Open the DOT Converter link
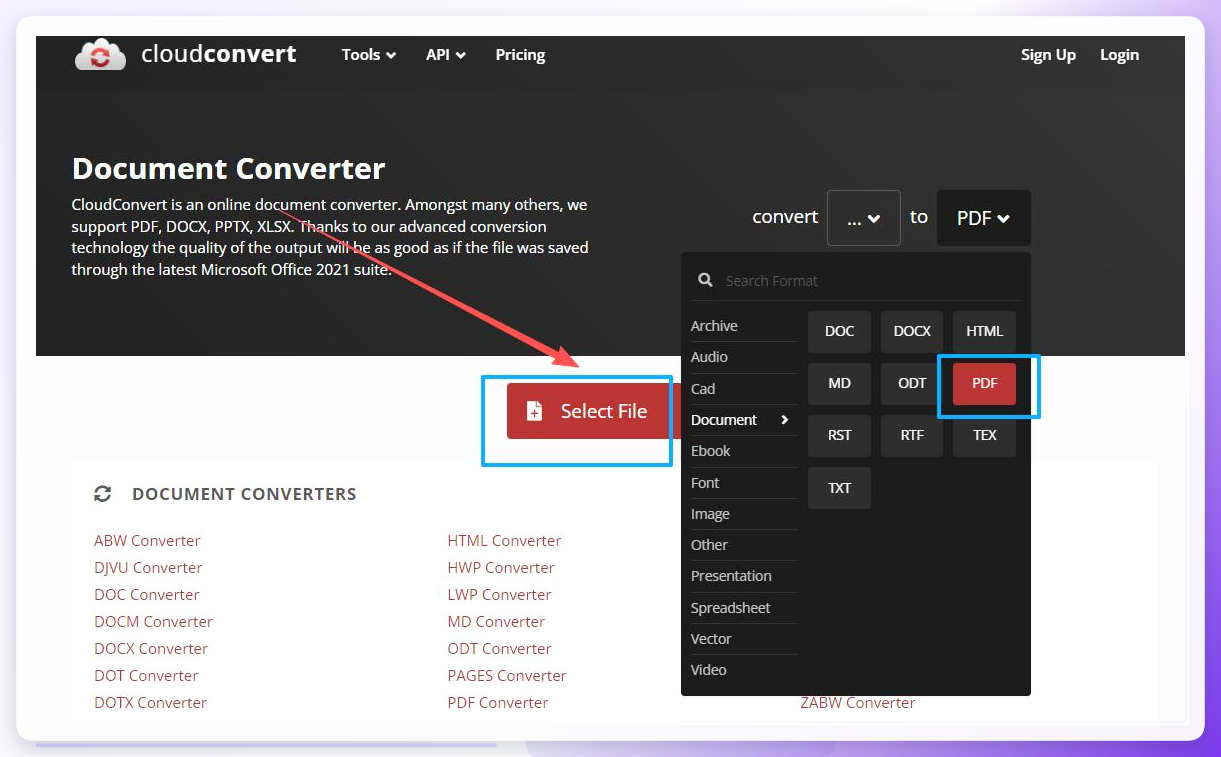Viewport: 1221px width, 757px height. tap(146, 676)
